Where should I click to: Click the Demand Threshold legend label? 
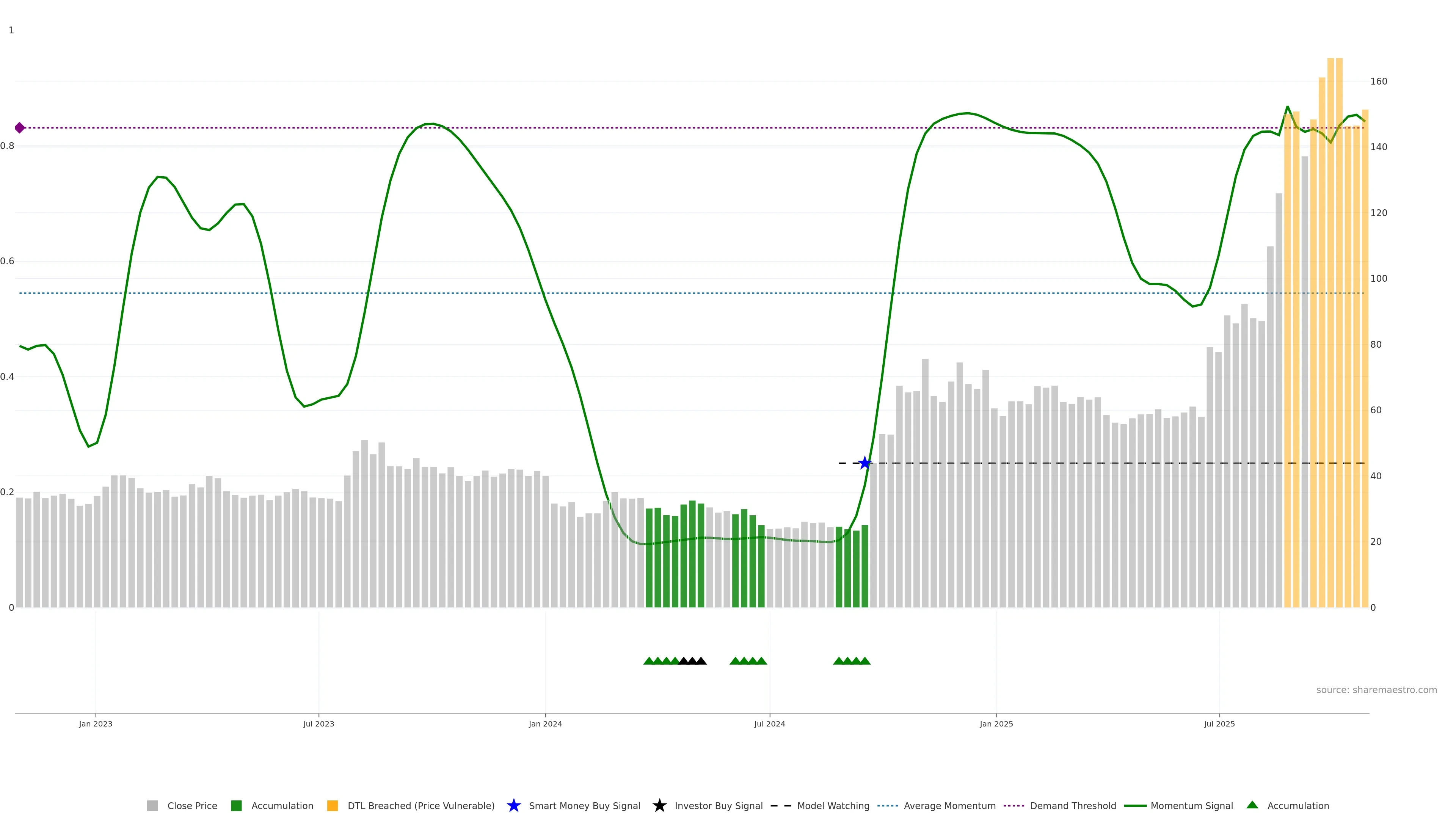(1073, 805)
